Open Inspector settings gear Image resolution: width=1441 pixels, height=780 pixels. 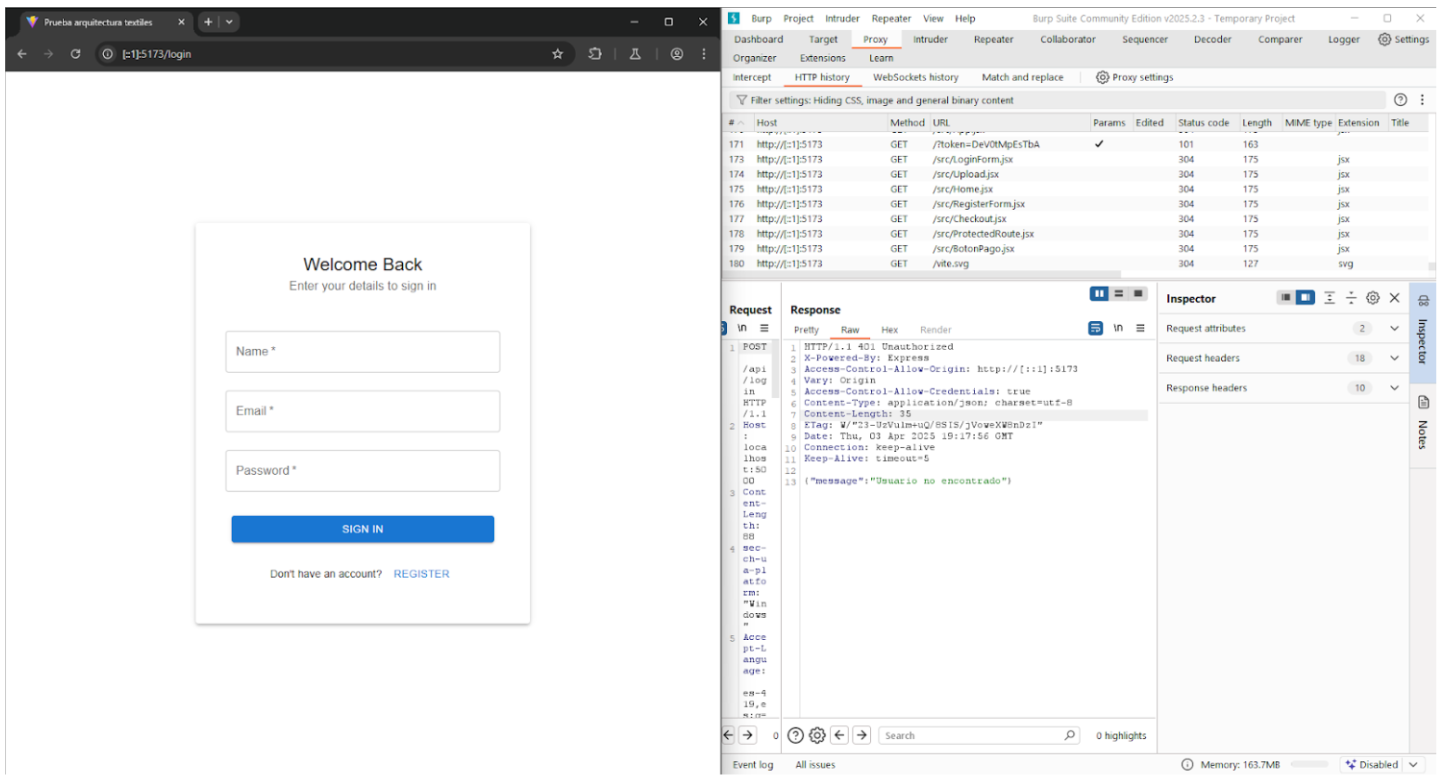[x=1373, y=298]
